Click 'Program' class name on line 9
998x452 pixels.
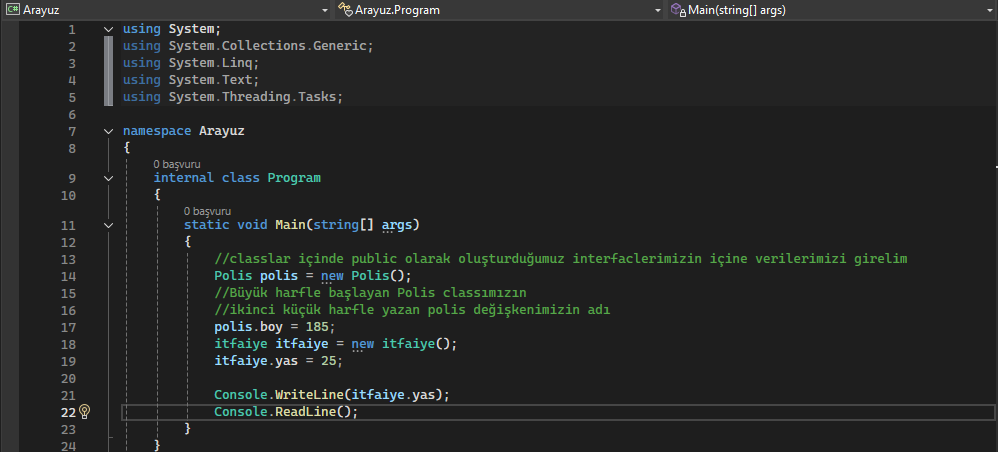point(294,178)
